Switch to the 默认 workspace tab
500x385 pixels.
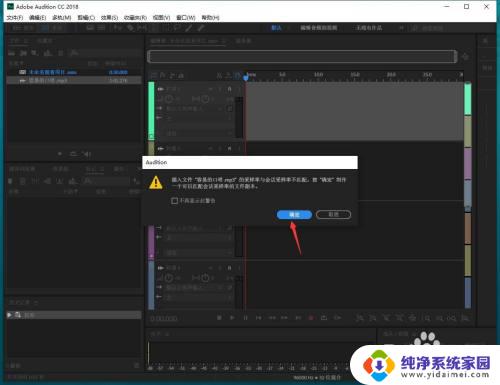(x=276, y=28)
